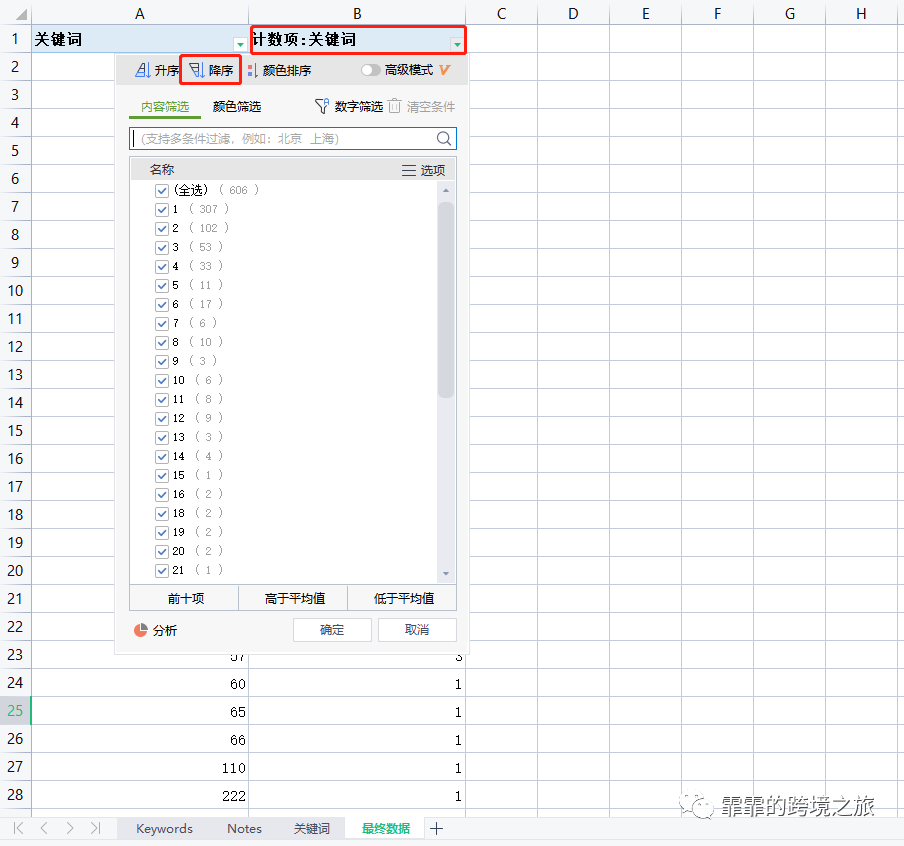Screen dimensions: 904x846
Task: Select the 最终数据 sheet tab
Action: click(386, 829)
